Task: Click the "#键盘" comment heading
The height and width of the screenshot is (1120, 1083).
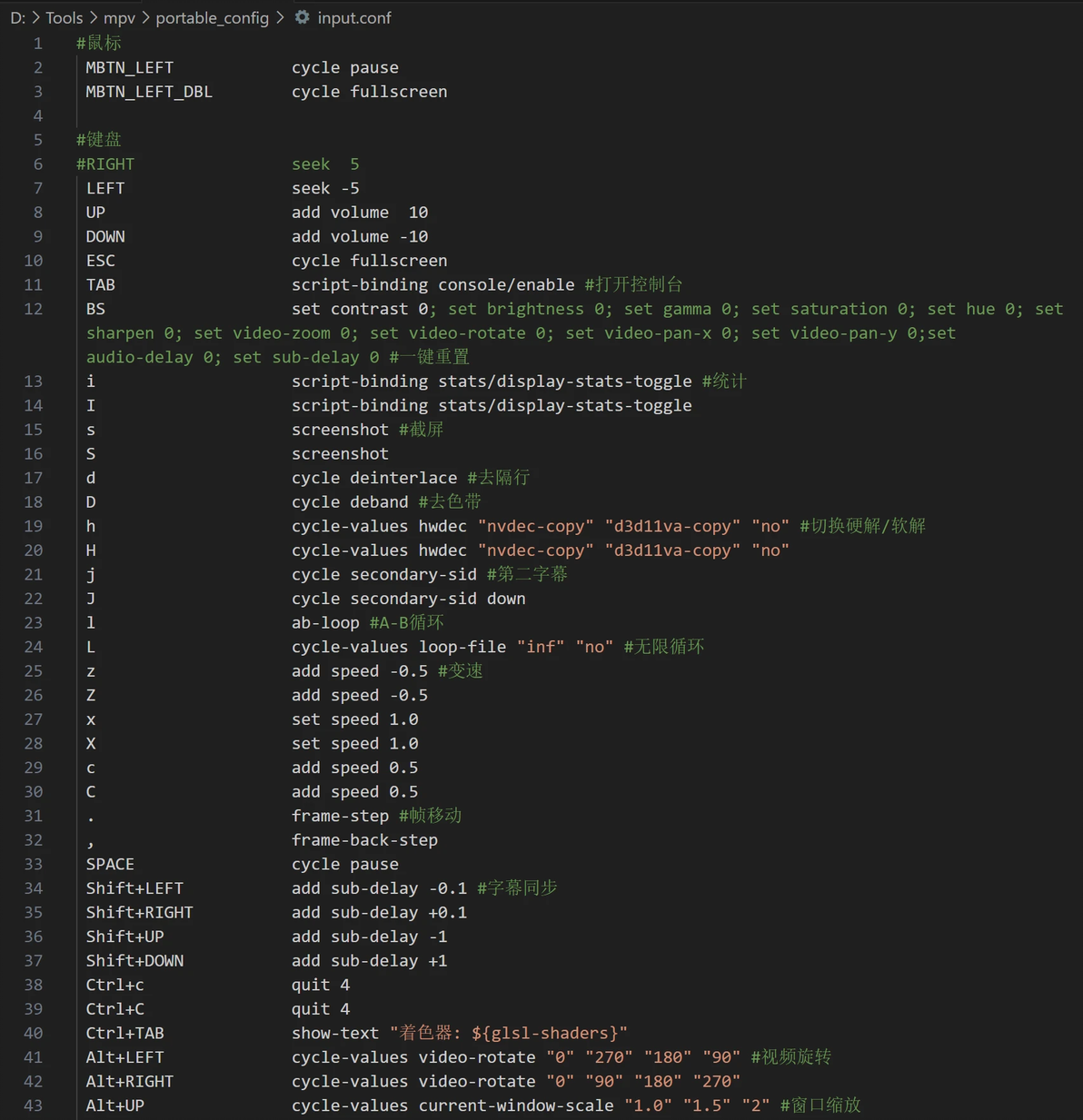Action: 99,140
